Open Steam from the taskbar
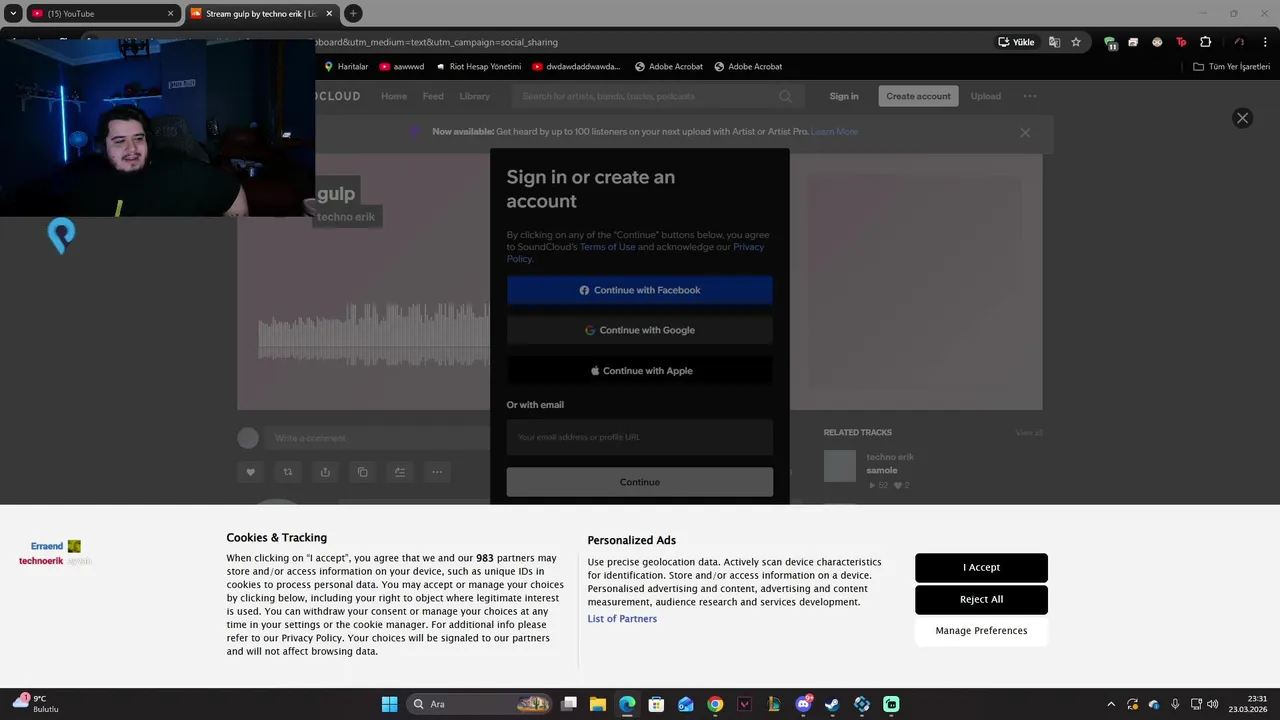This screenshot has width=1280, height=720. pos(832,704)
